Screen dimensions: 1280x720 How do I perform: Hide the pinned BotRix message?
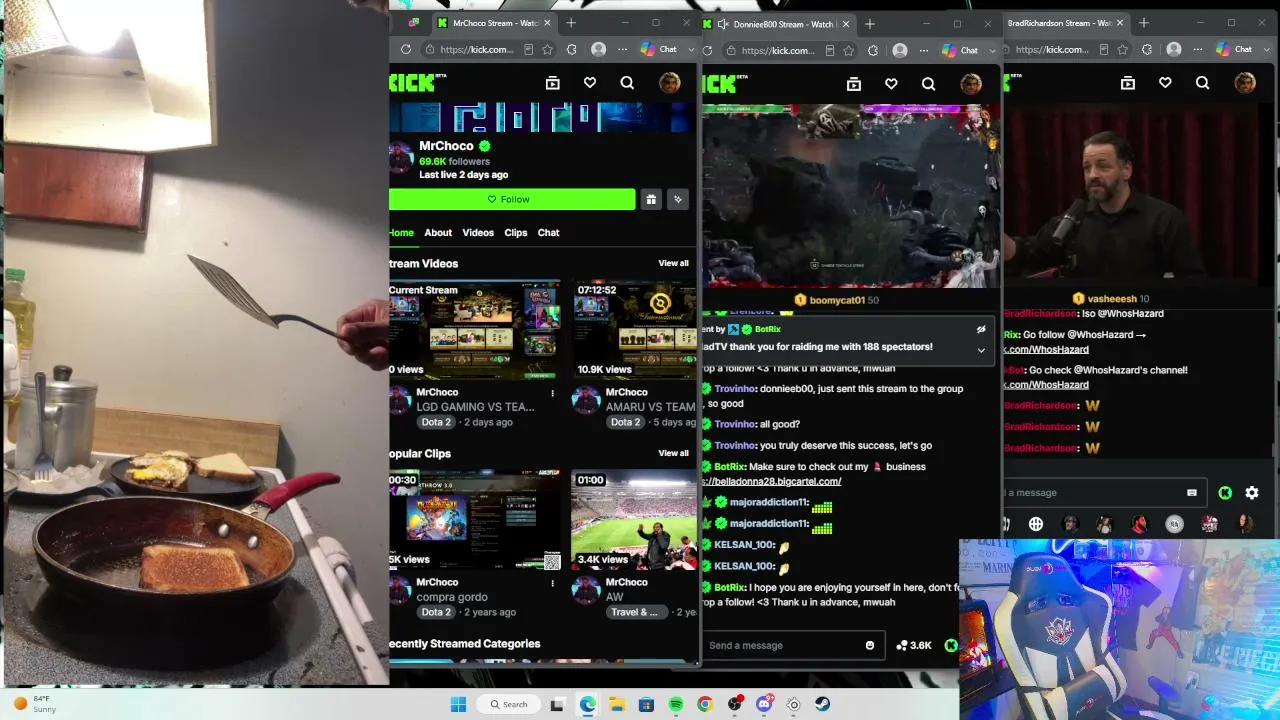[x=981, y=330]
